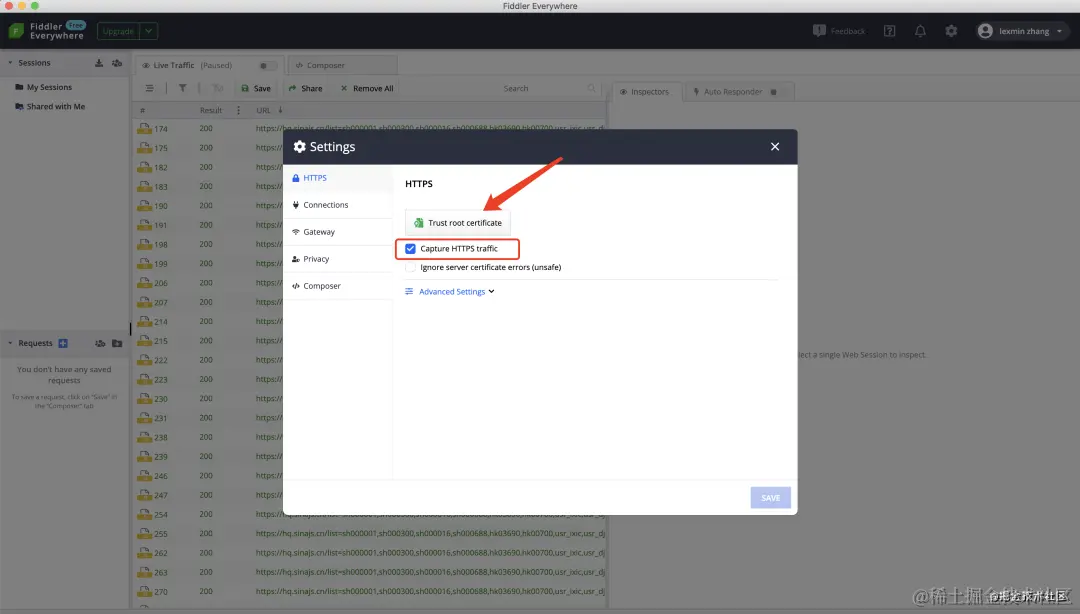Click the Save toolbar button

click(x=256, y=88)
